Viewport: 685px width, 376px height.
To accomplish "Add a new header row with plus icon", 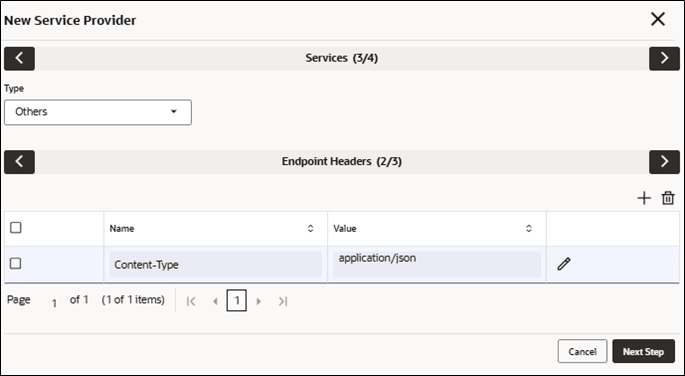I will (644, 198).
